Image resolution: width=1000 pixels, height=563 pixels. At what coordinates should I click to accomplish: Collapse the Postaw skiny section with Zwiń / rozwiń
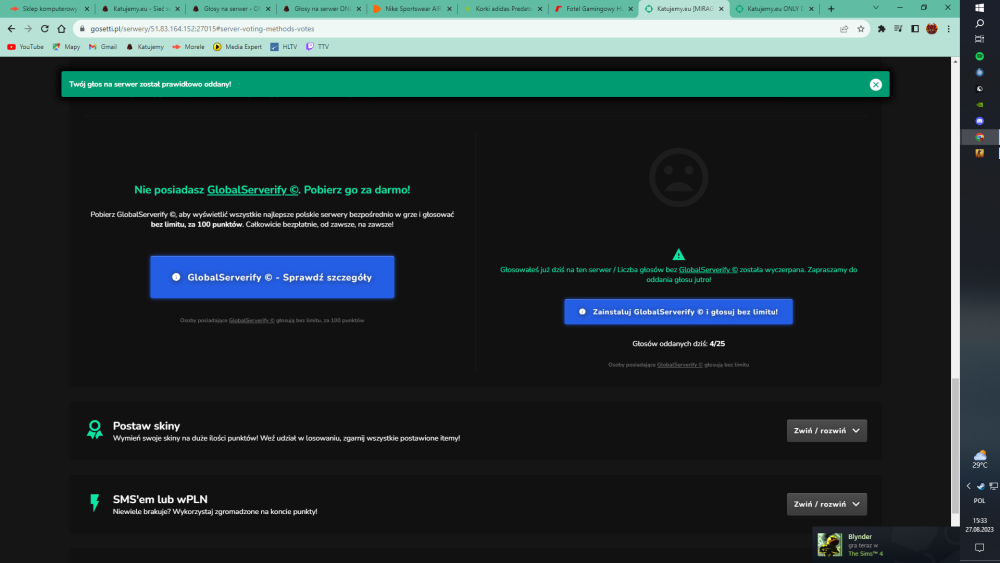(x=827, y=430)
